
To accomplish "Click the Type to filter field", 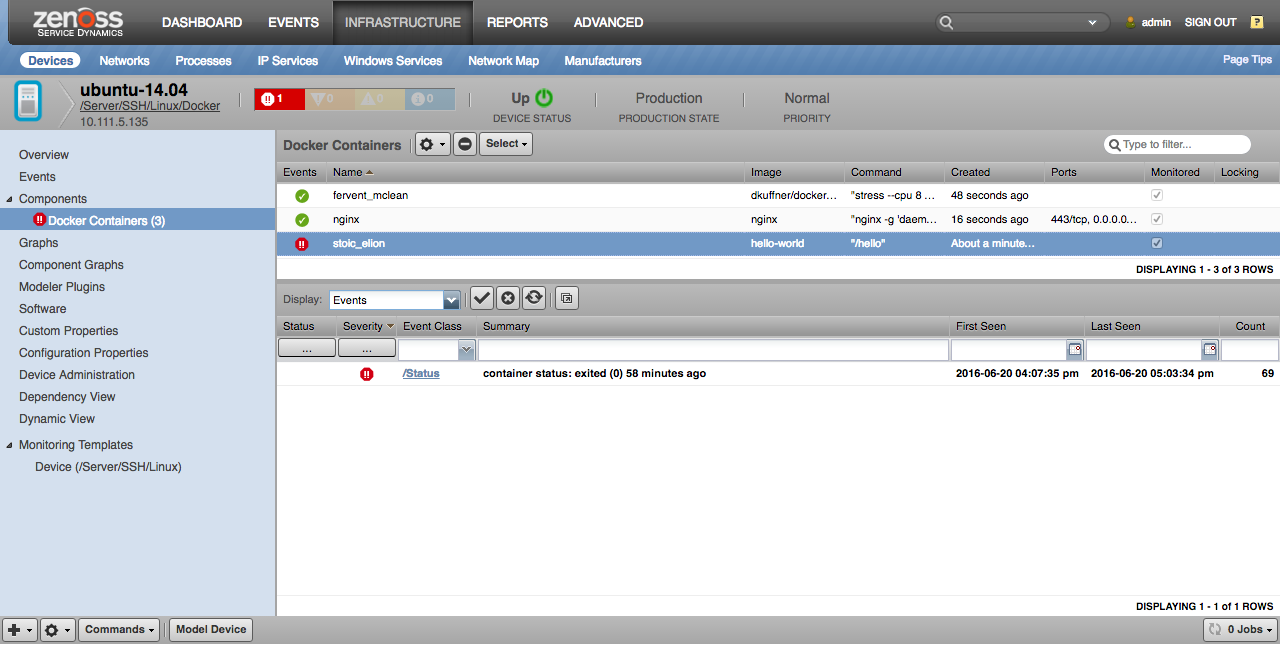I will click(1177, 145).
